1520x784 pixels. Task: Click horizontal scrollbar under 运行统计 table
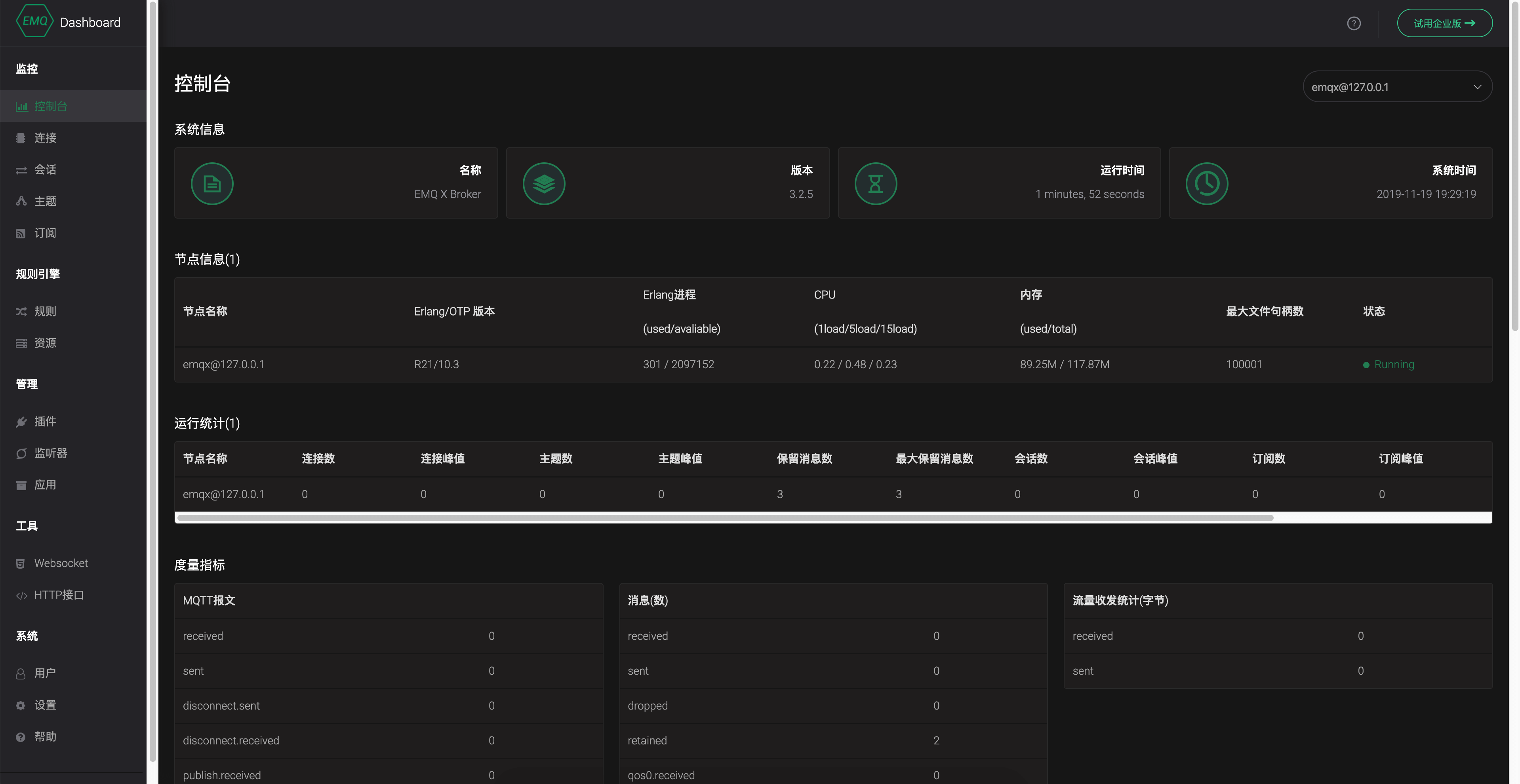point(725,518)
